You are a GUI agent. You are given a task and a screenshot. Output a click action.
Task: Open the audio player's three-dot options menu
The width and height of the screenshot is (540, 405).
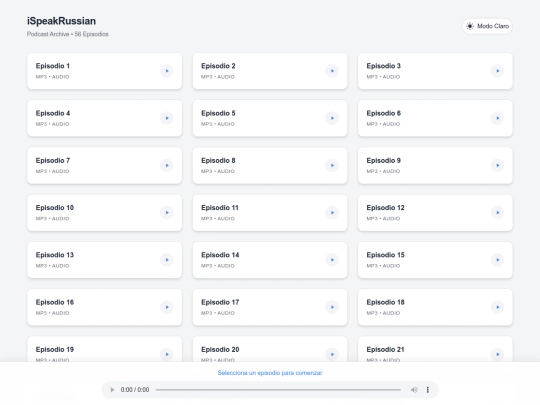[x=428, y=390]
